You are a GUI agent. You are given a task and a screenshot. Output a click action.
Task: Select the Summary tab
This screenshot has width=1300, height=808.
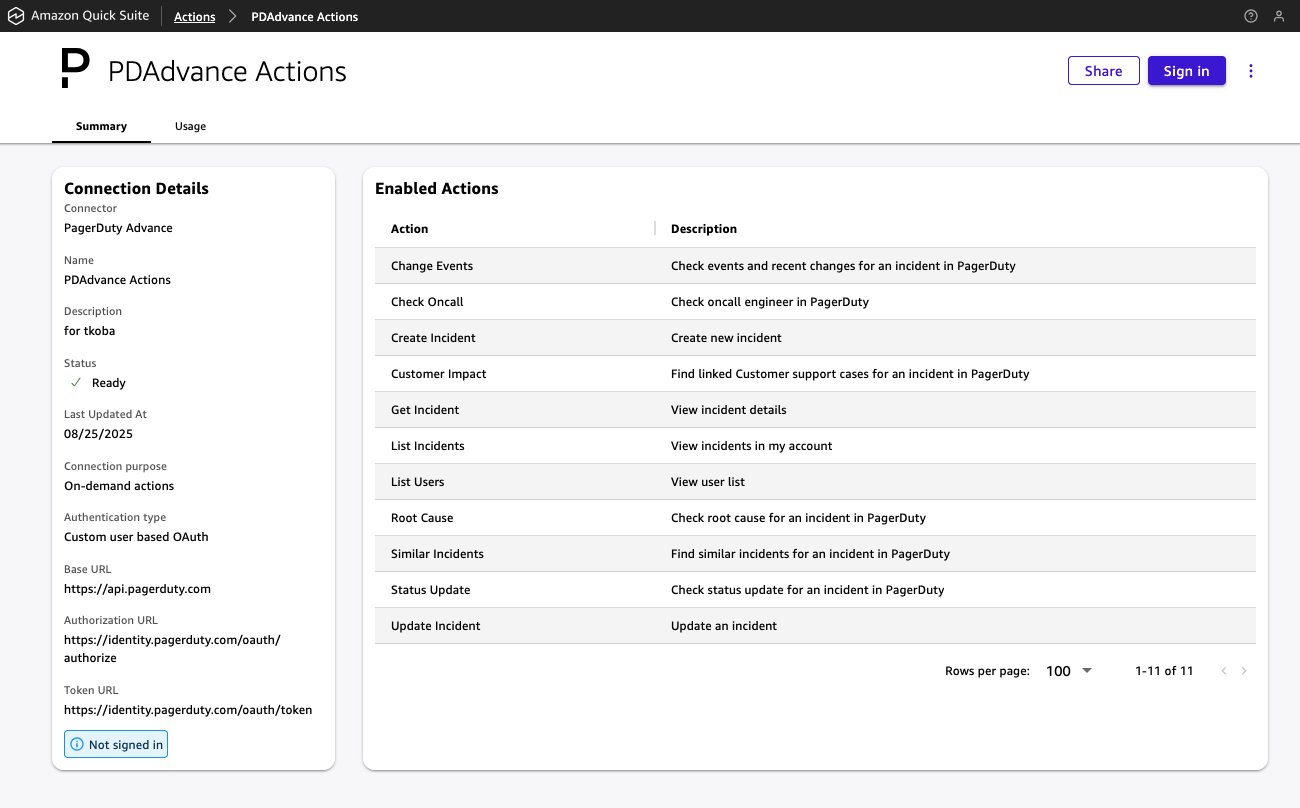click(x=101, y=127)
